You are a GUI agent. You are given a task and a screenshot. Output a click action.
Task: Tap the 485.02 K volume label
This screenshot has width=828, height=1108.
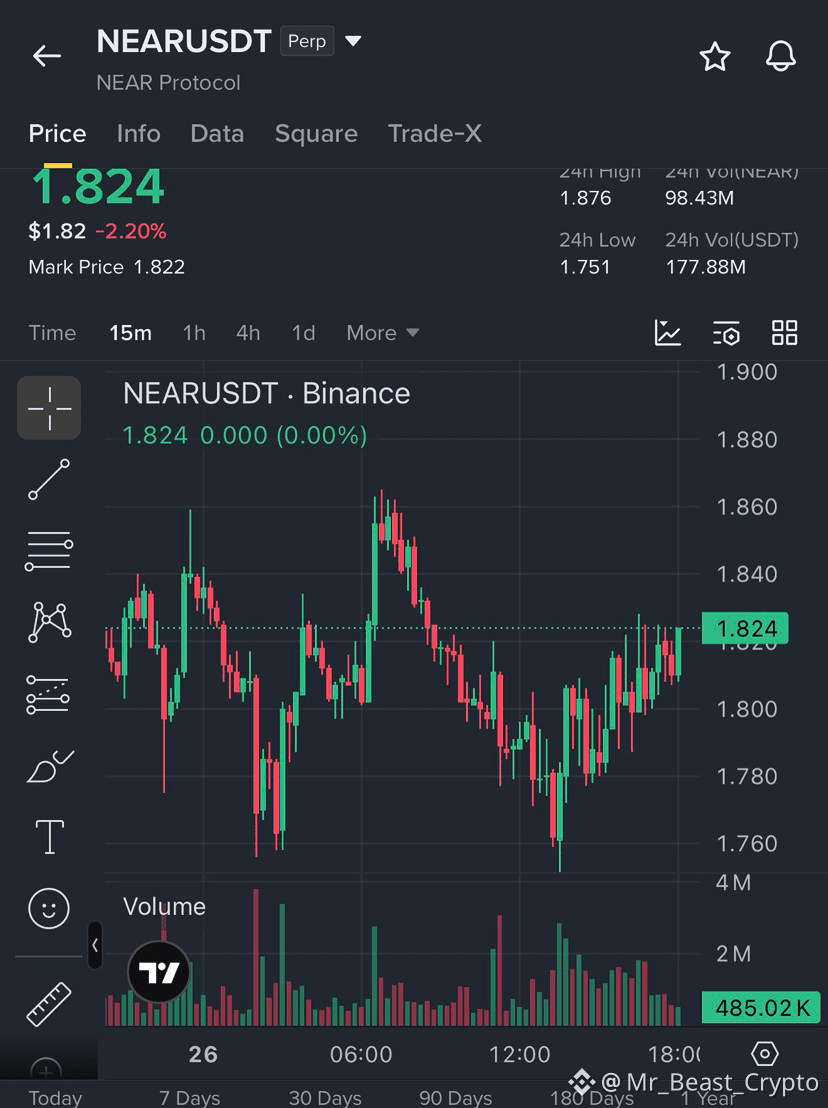[x=762, y=1008]
